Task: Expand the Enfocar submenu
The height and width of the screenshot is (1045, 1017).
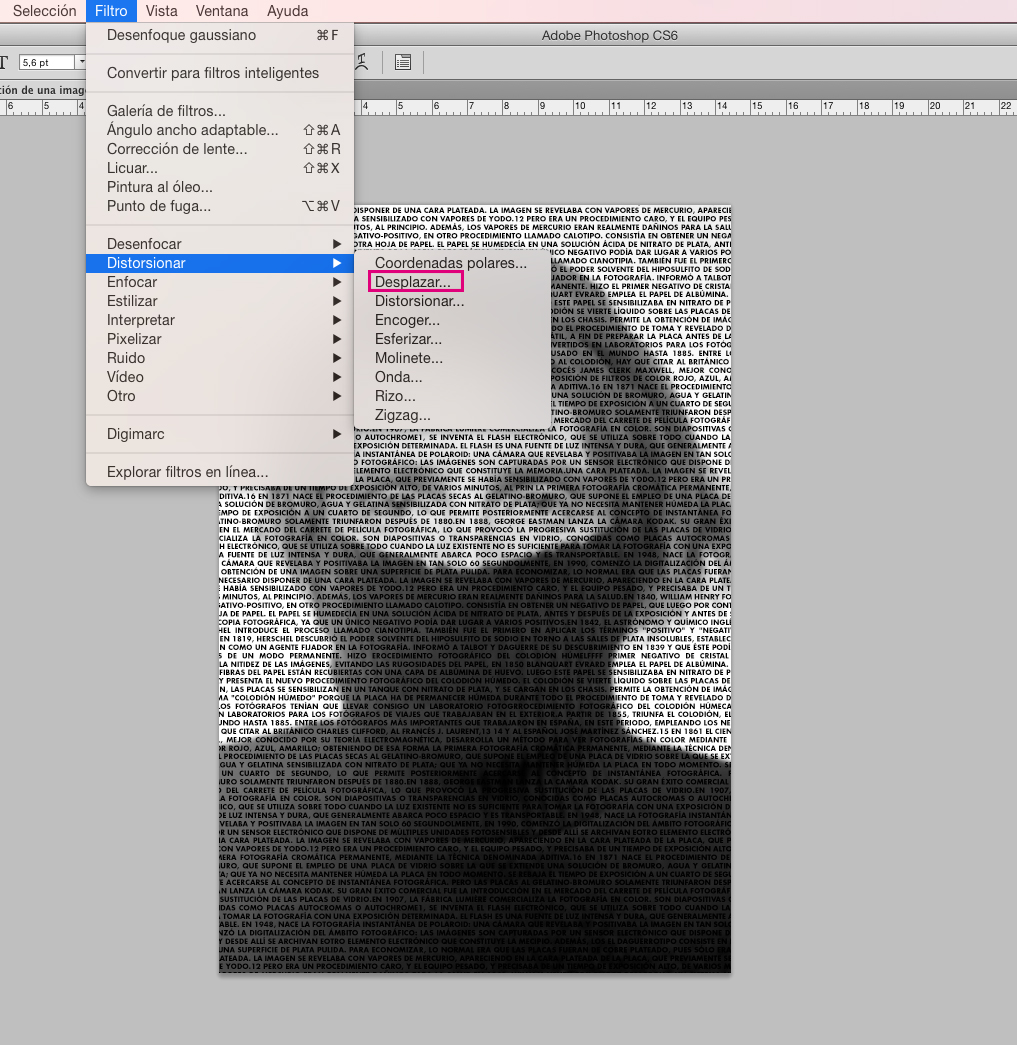Action: click(x=220, y=282)
